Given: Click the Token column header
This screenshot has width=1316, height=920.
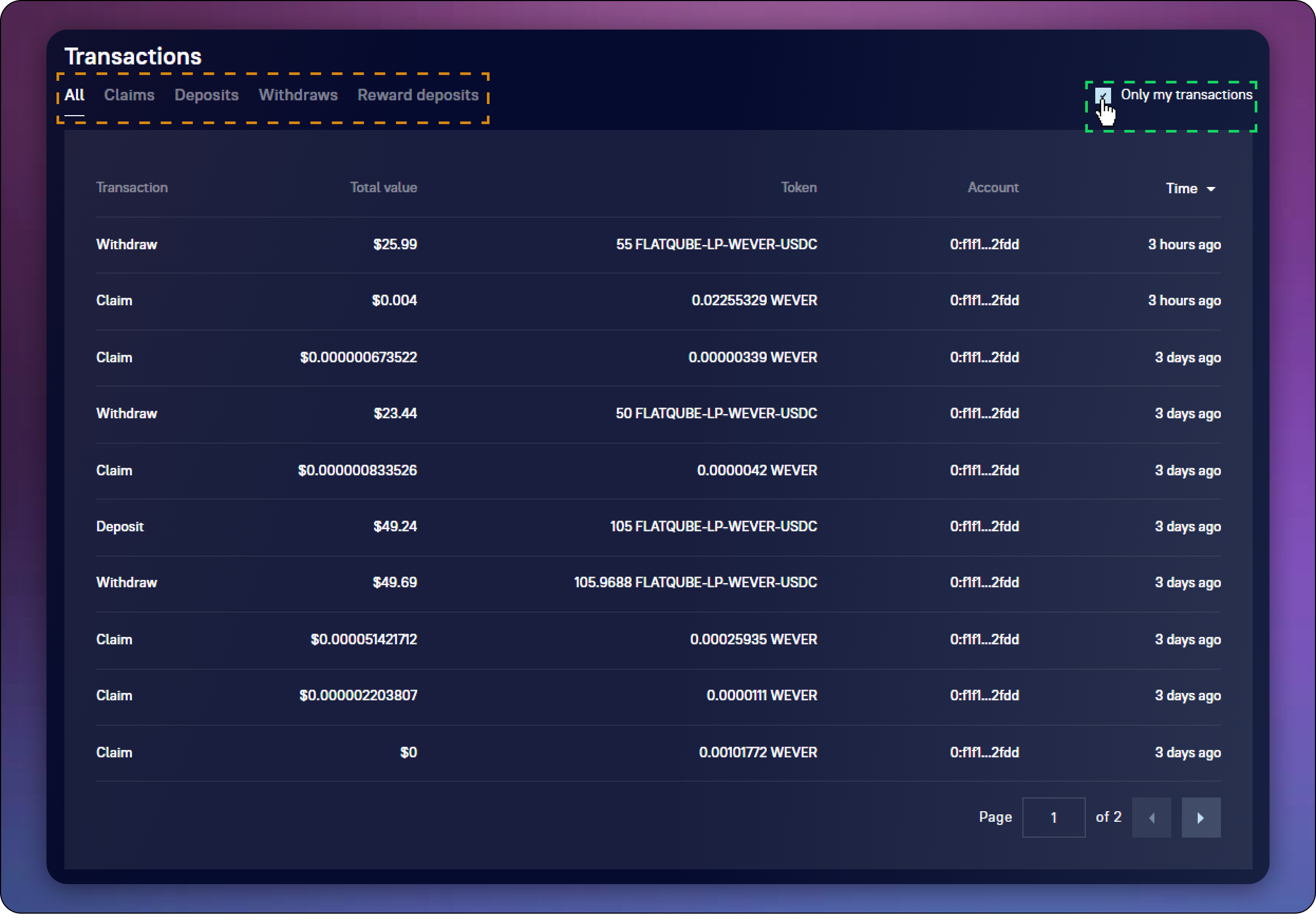Looking at the screenshot, I should click(x=798, y=187).
